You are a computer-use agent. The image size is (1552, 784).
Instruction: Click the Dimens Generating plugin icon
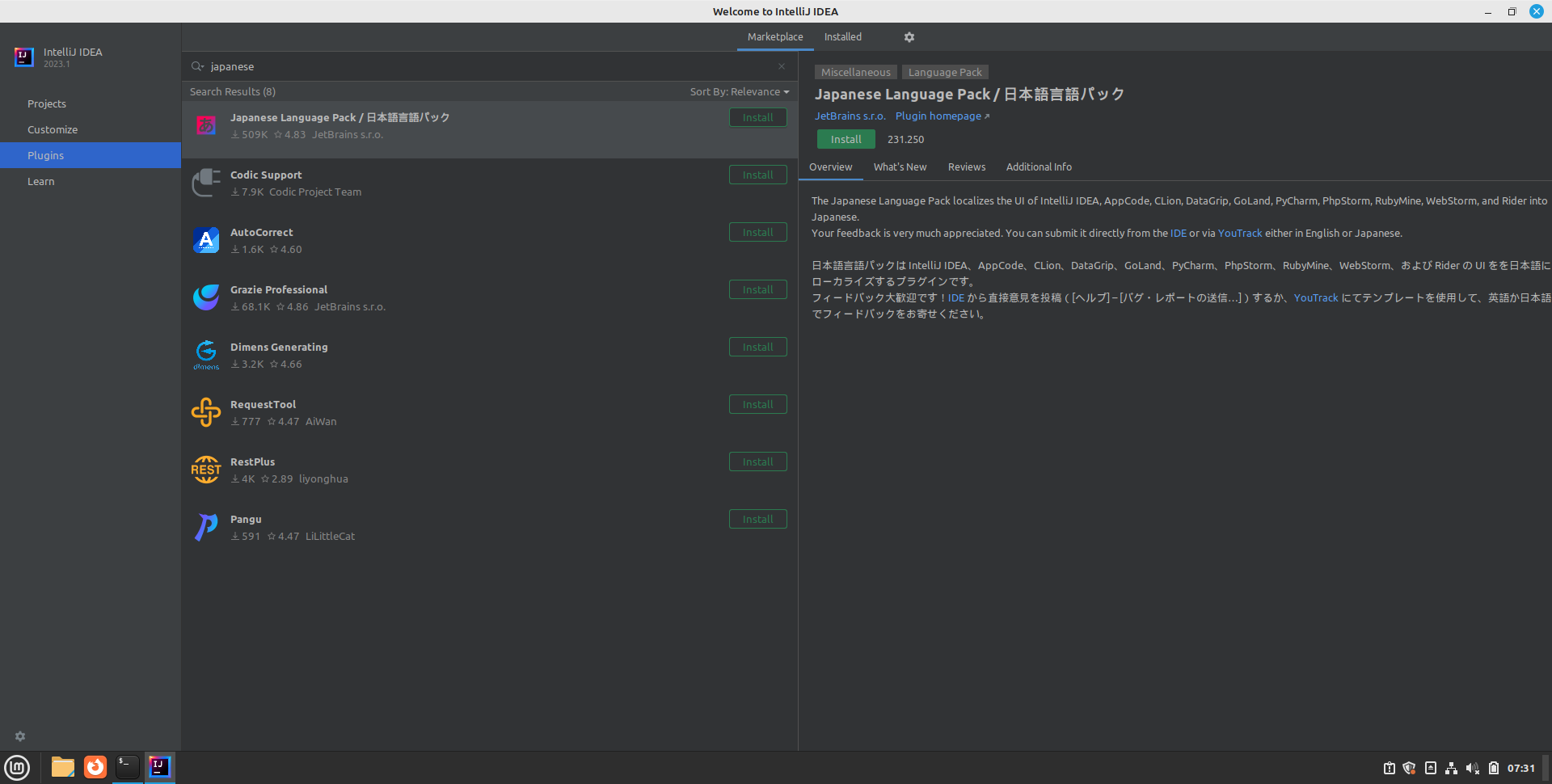[x=205, y=355]
